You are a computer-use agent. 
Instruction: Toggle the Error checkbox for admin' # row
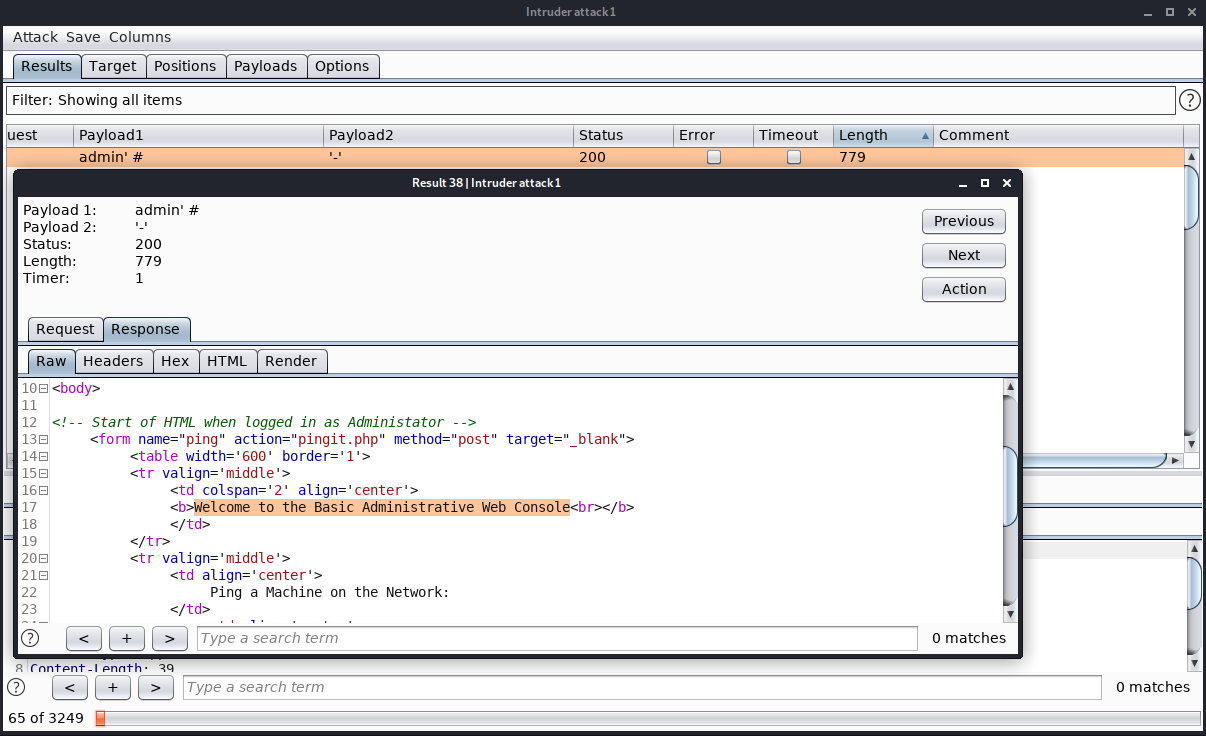click(x=714, y=157)
